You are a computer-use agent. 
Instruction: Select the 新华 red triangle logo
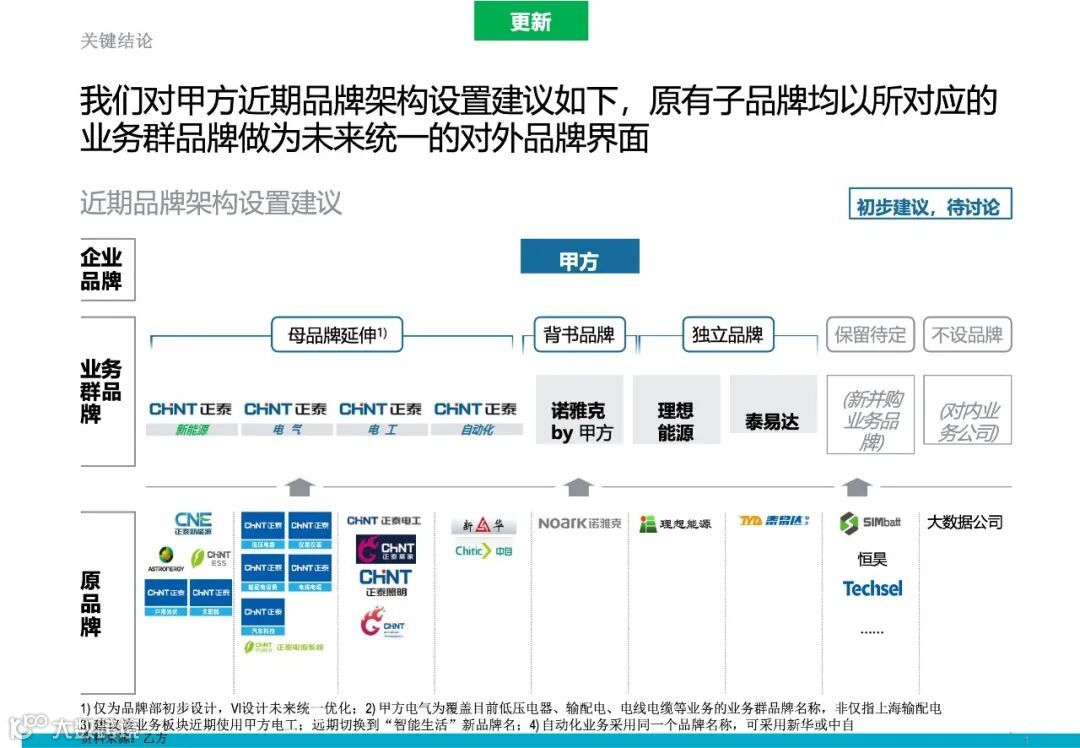coord(484,526)
